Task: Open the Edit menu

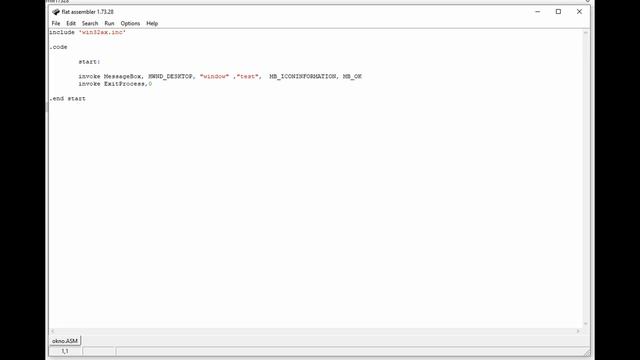Action: click(71, 23)
